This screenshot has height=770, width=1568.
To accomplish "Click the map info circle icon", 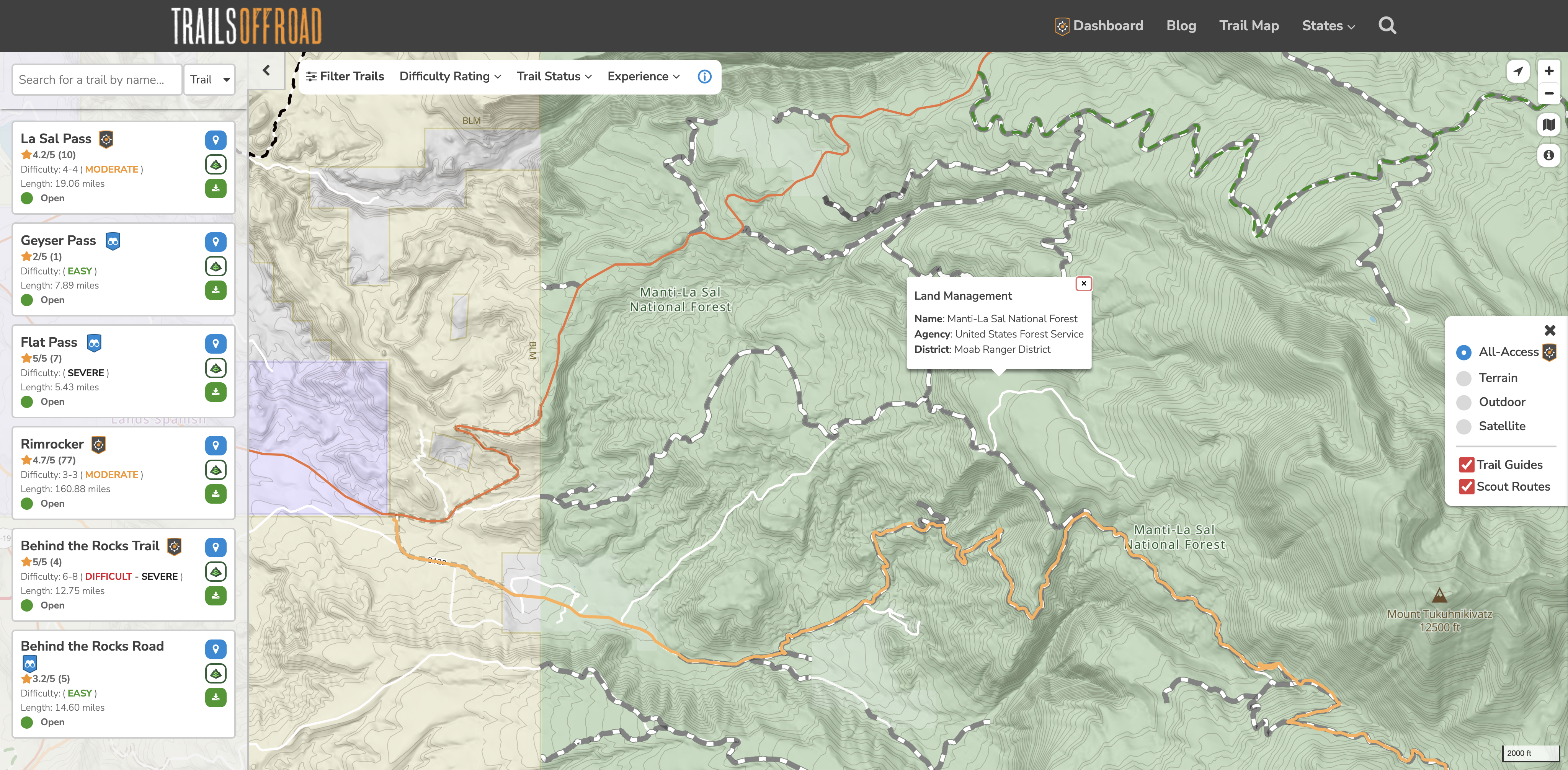I will pyautogui.click(x=1549, y=155).
